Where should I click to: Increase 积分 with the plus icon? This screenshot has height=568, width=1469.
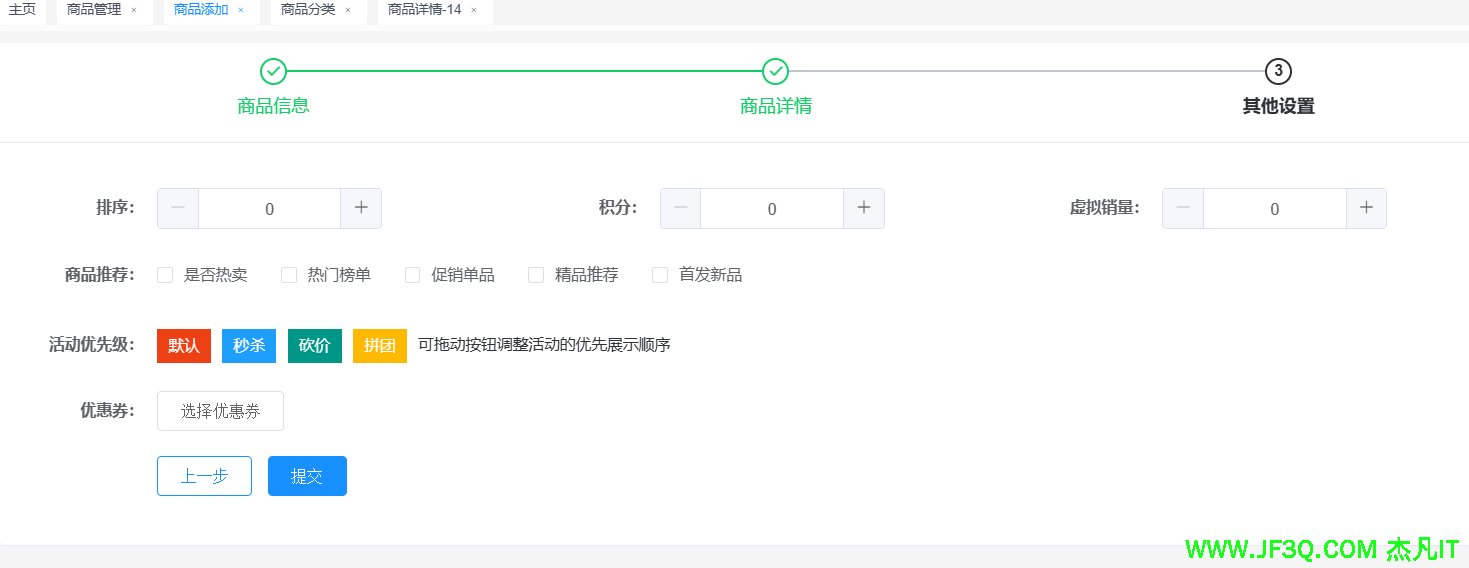coord(864,208)
